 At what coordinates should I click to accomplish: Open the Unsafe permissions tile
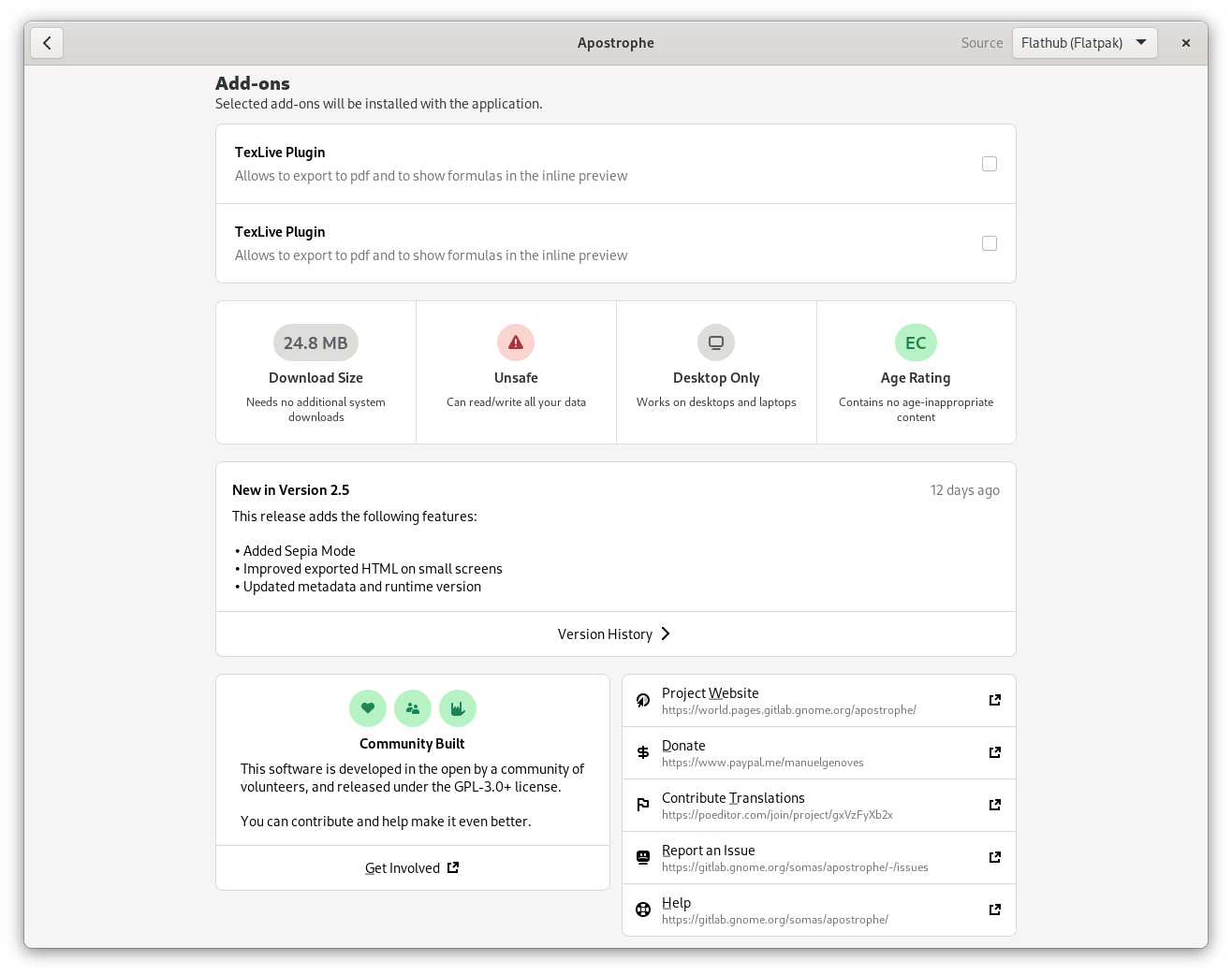pyautogui.click(x=516, y=372)
